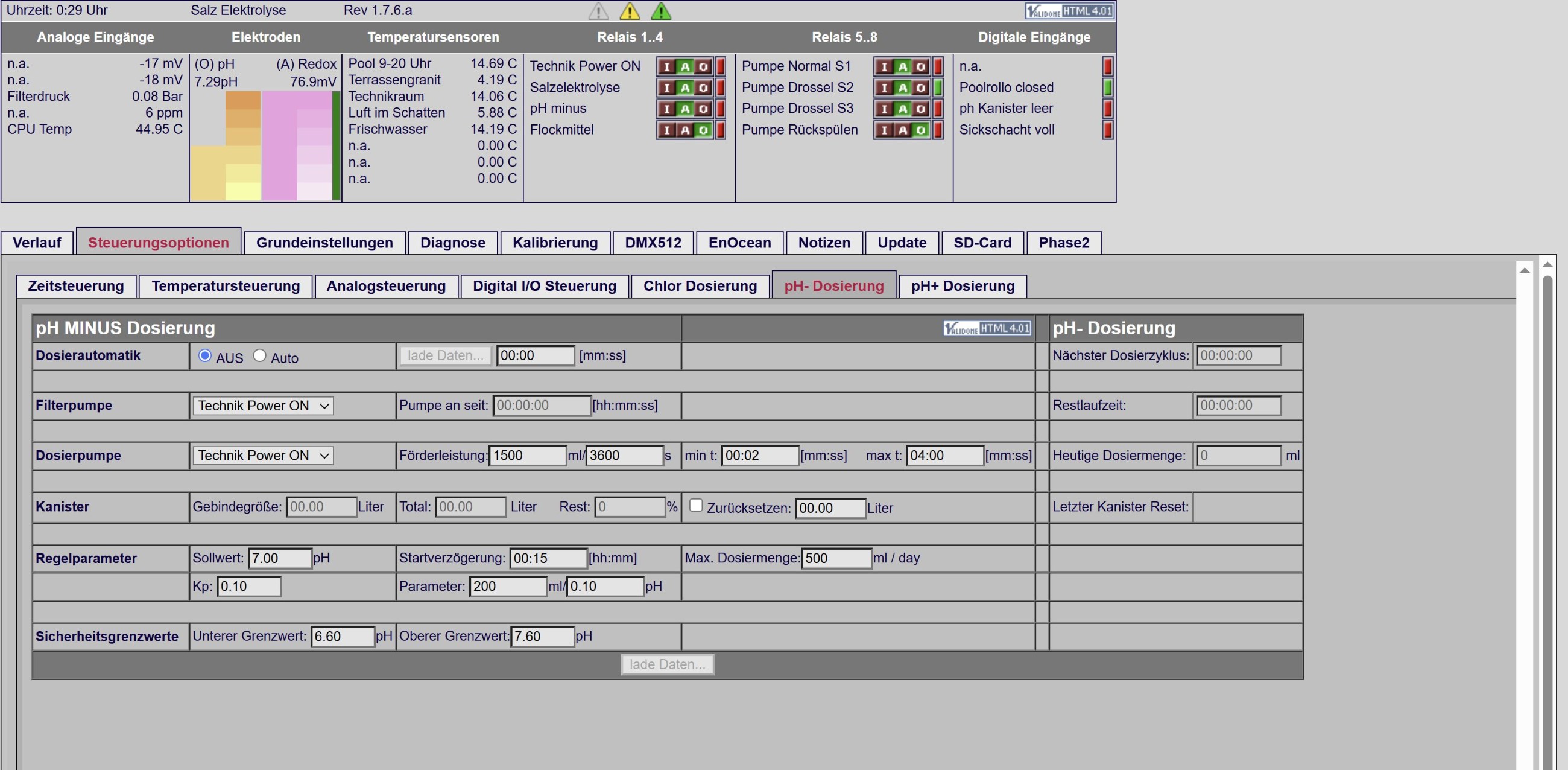Click the Sollwert pH input field
The image size is (1568, 770).
coord(280,558)
